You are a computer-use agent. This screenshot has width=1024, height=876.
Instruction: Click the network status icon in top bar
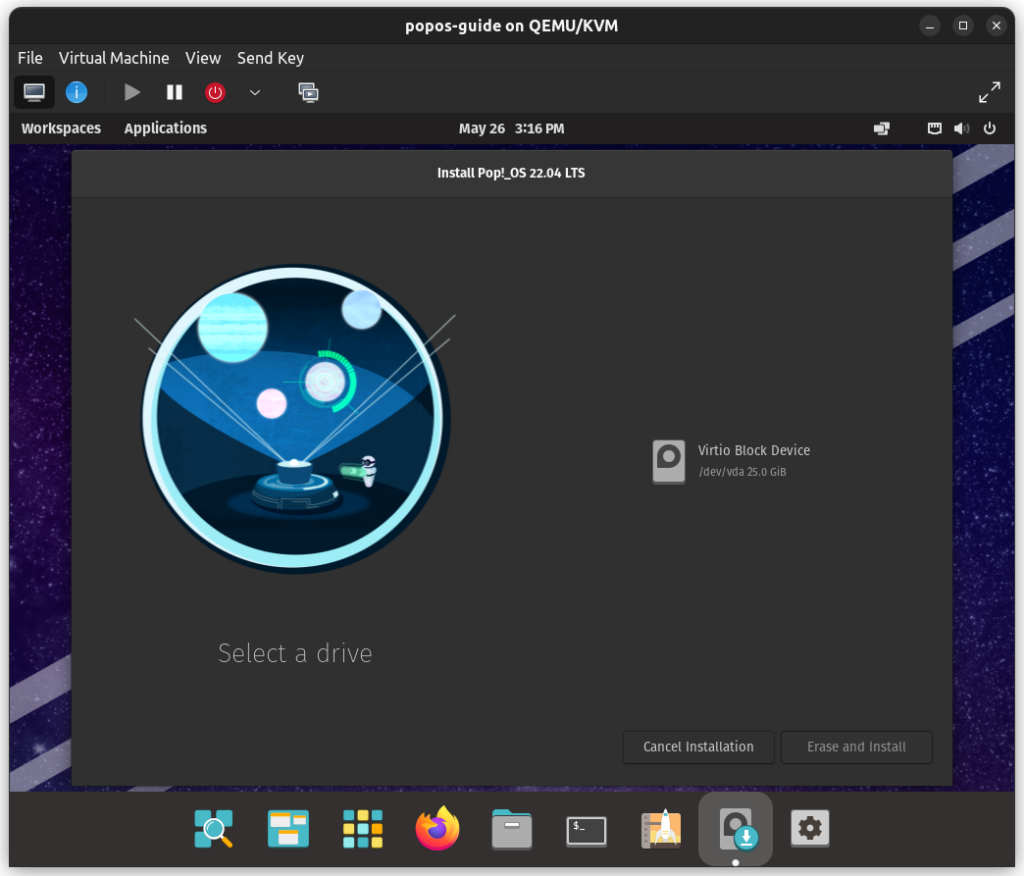point(935,129)
